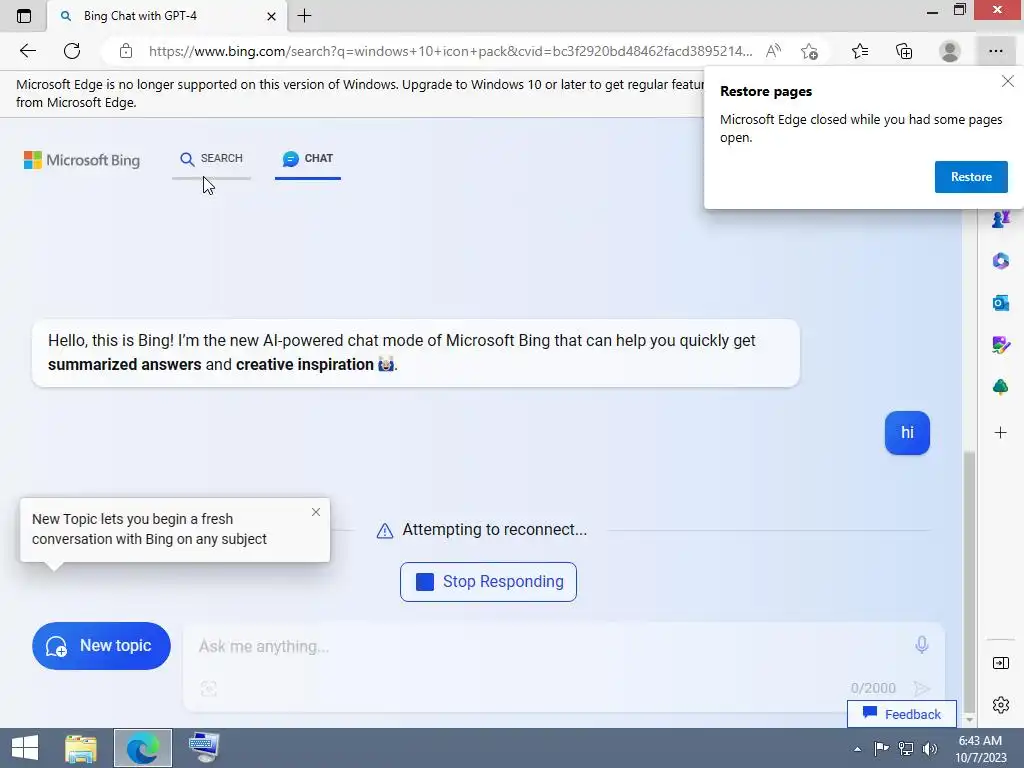Click the Restore button
This screenshot has height=768, width=1024.
coord(971,177)
